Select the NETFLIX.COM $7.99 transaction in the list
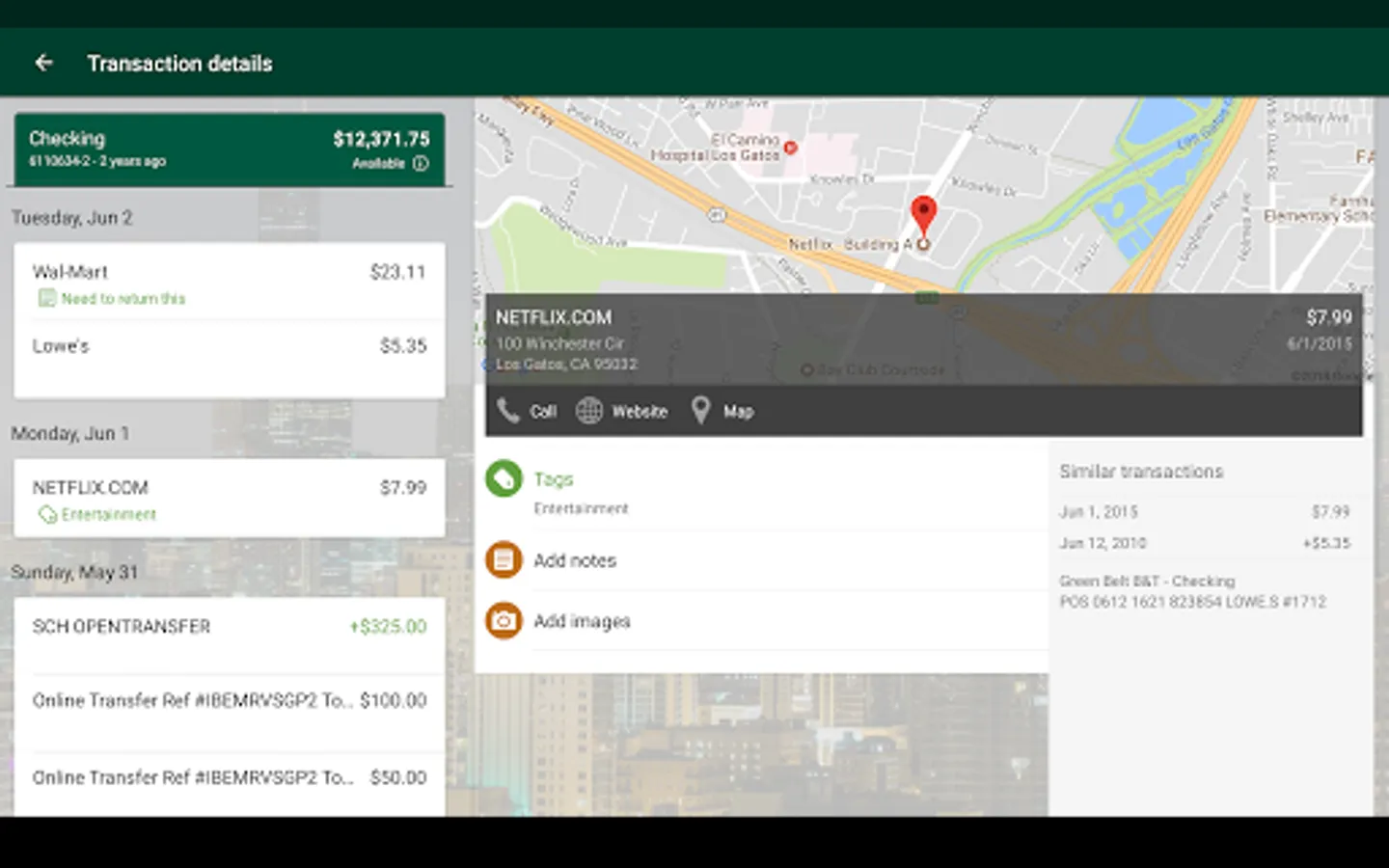 point(230,498)
